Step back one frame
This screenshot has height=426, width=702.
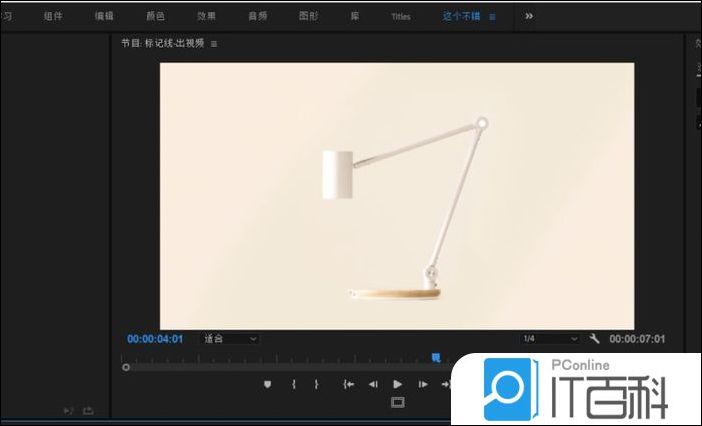(x=373, y=384)
